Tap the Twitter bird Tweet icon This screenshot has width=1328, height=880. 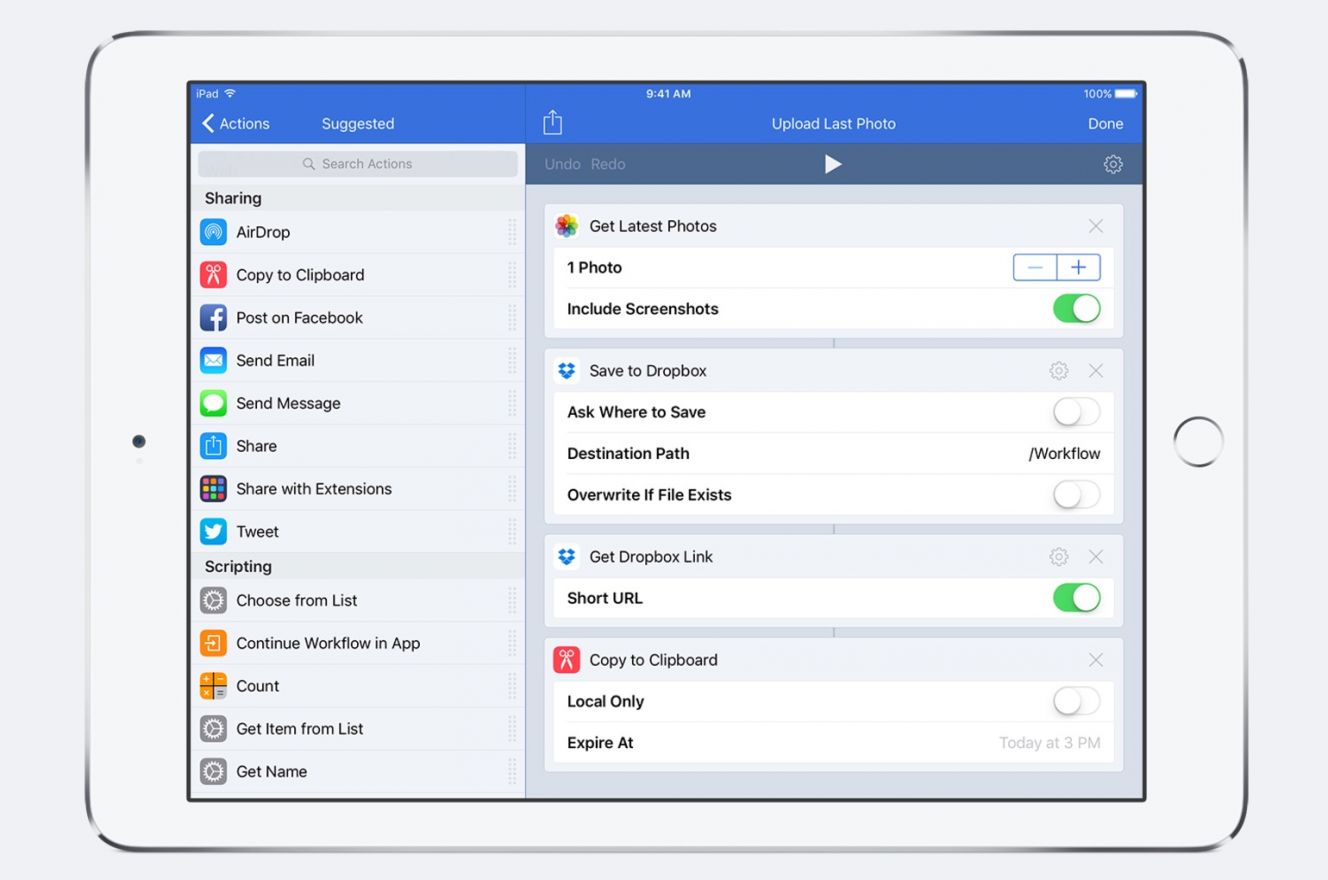pos(213,532)
